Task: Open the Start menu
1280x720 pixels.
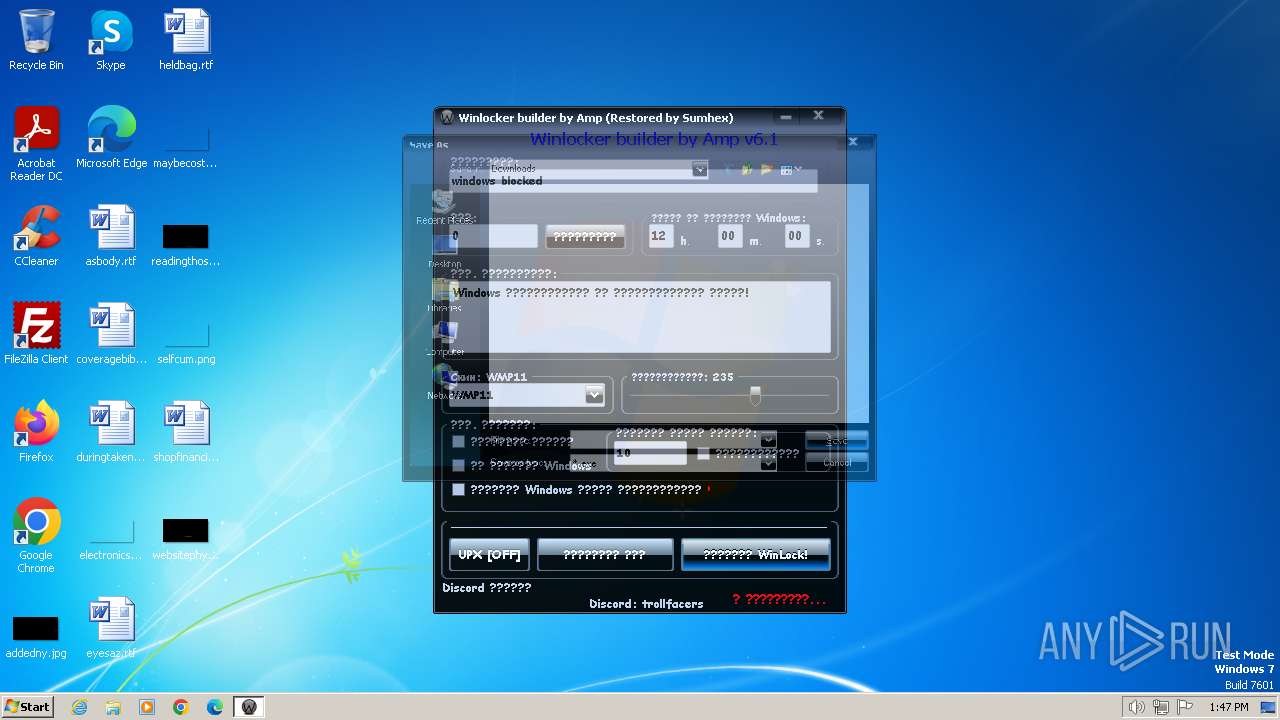Action: pyautogui.click(x=27, y=707)
